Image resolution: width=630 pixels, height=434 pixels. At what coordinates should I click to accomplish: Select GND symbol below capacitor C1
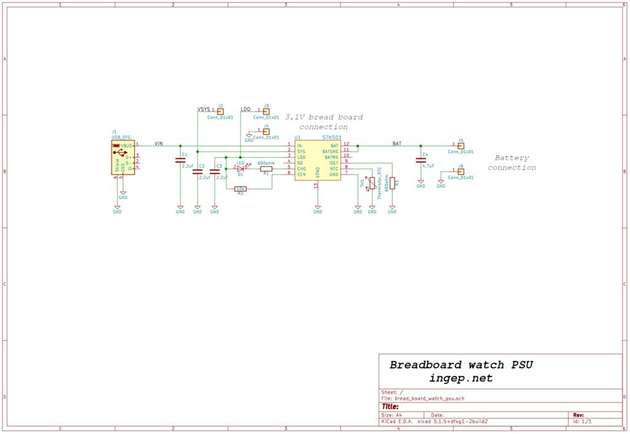[x=180, y=209]
